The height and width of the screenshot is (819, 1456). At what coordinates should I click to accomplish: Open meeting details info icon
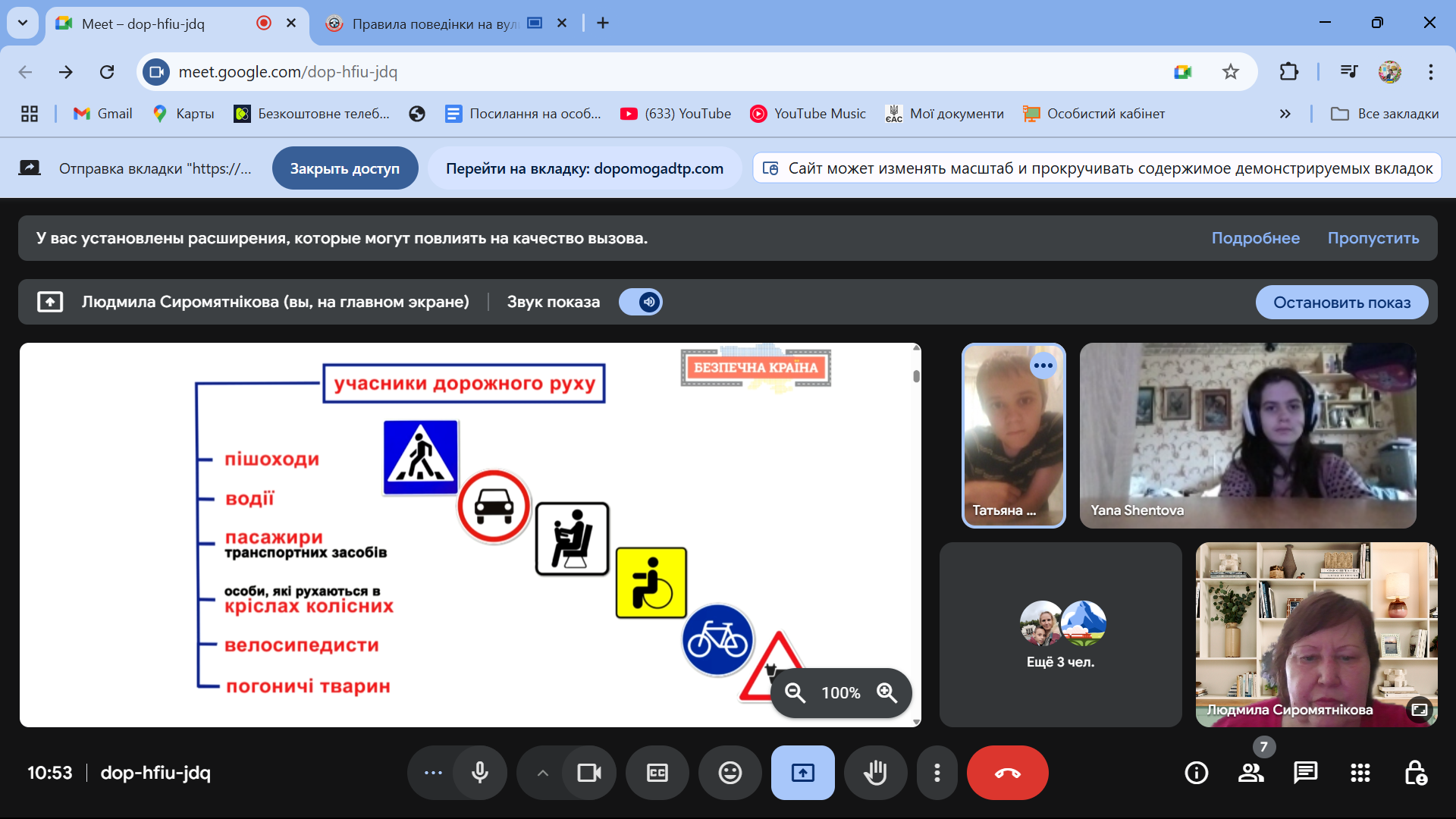1197,773
